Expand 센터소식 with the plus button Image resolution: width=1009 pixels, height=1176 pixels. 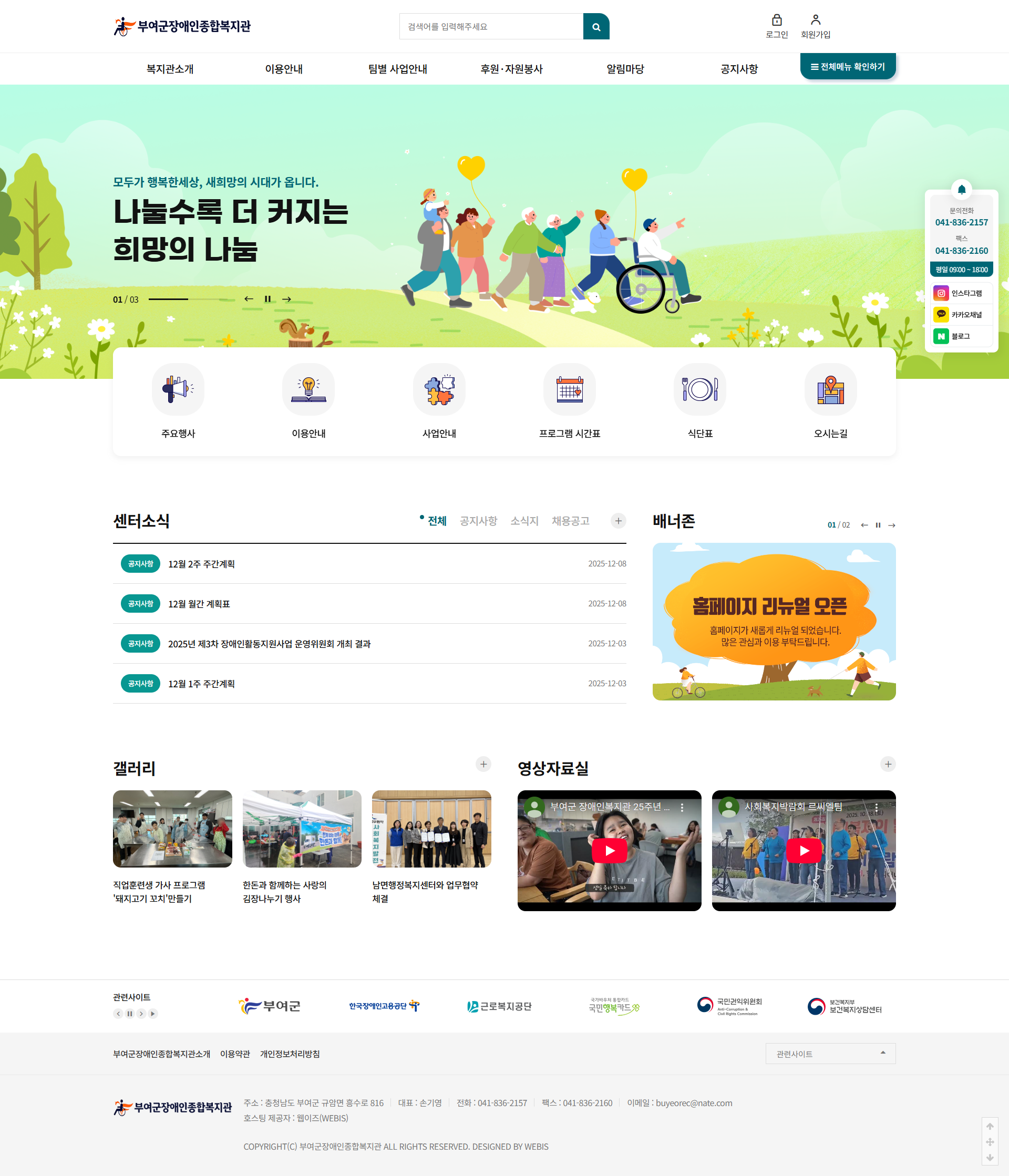tap(618, 521)
